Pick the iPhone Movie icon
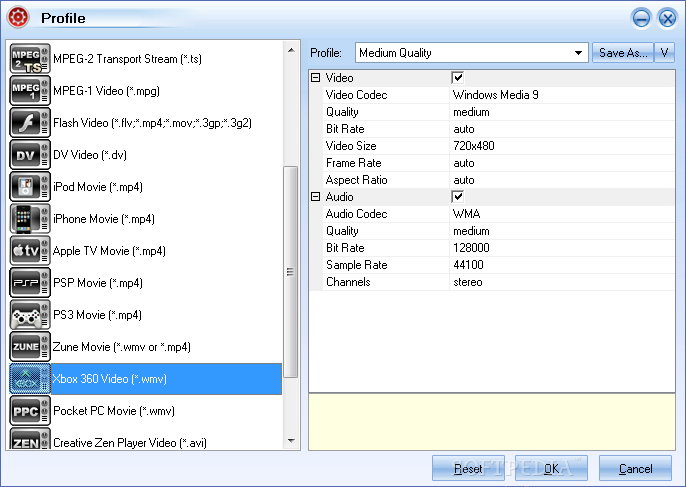This screenshot has height=487, width=686. 30,218
